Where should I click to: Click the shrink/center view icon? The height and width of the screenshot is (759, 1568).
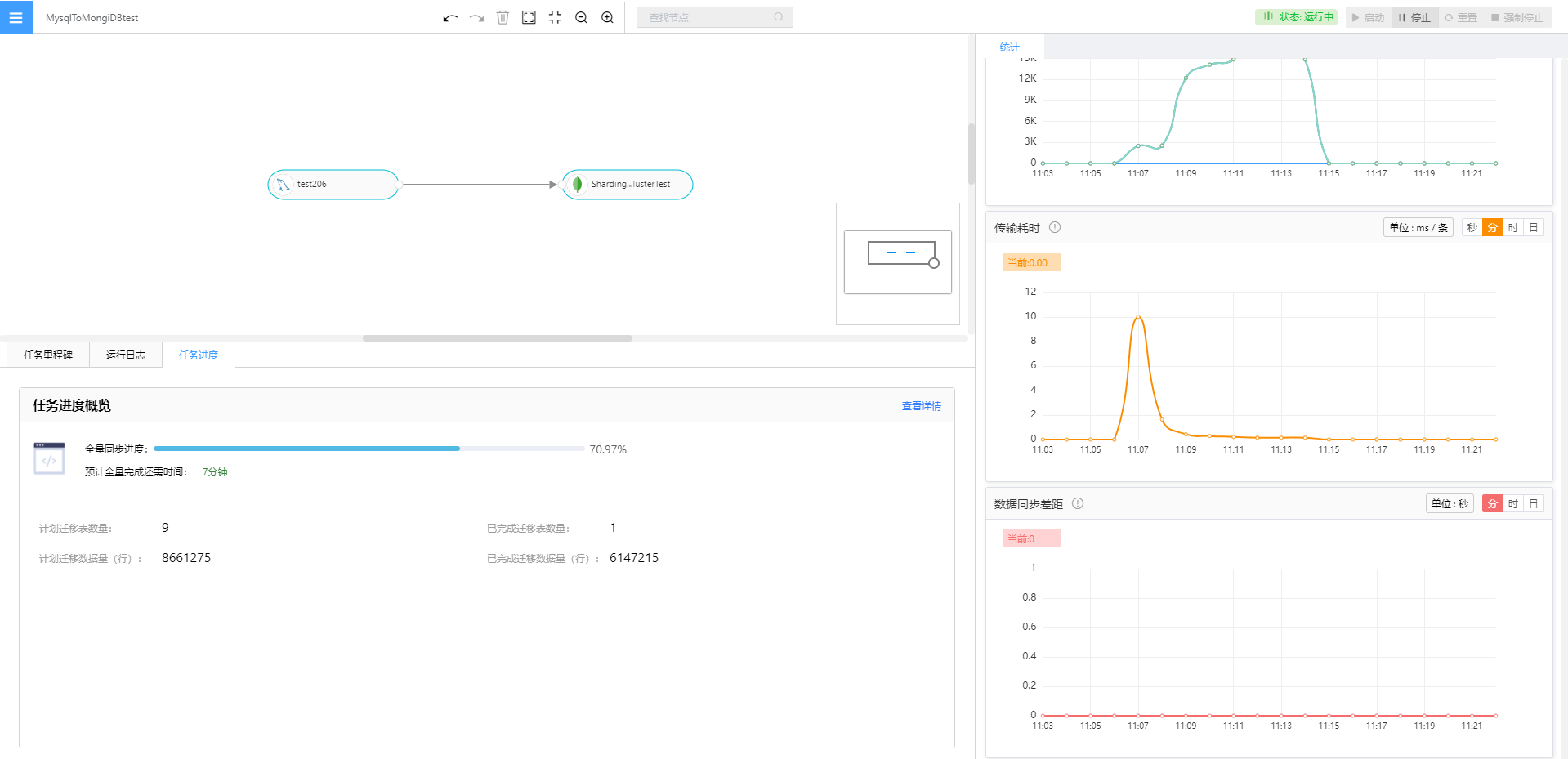click(x=555, y=17)
